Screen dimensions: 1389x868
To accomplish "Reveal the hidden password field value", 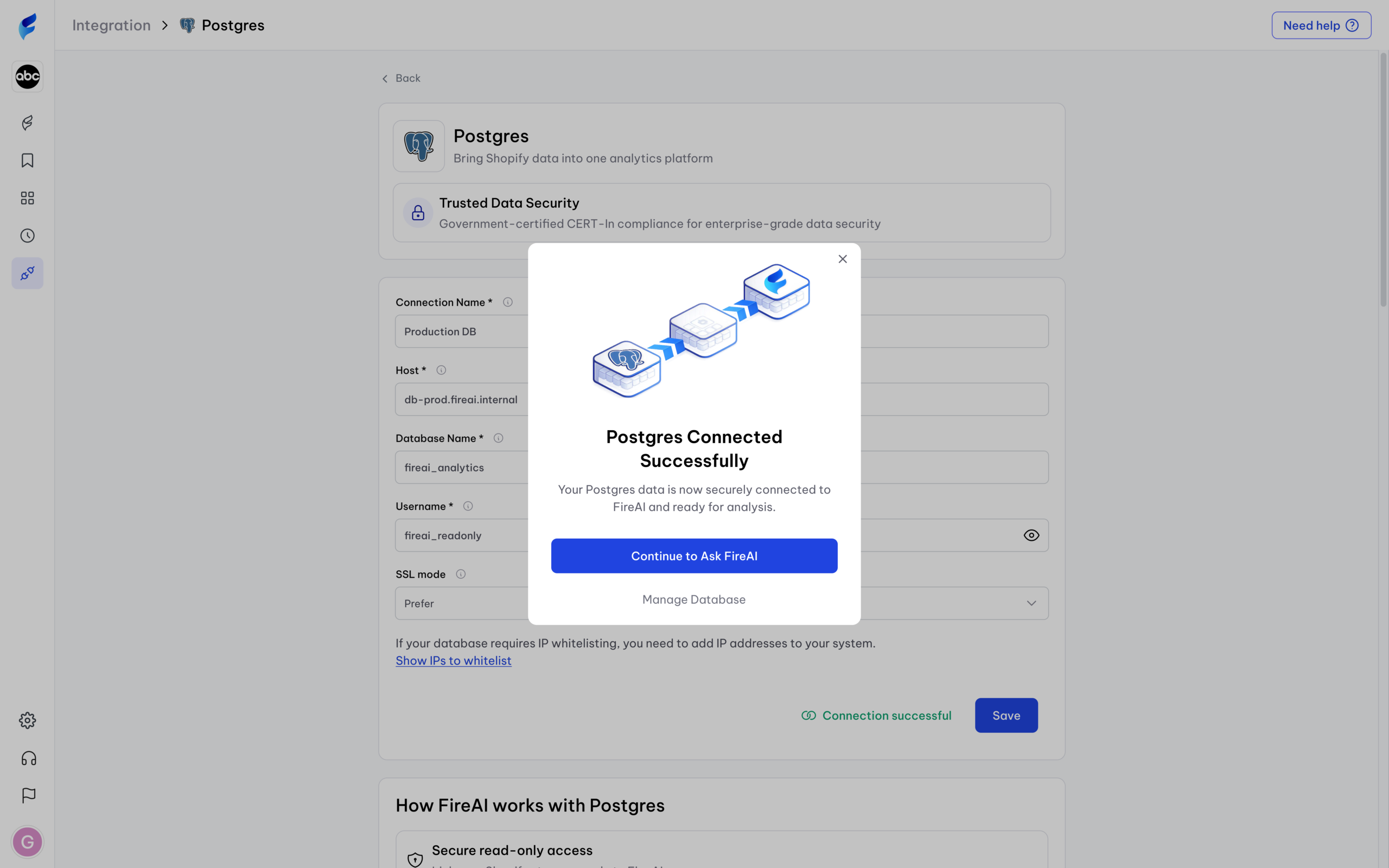I will point(1031,535).
